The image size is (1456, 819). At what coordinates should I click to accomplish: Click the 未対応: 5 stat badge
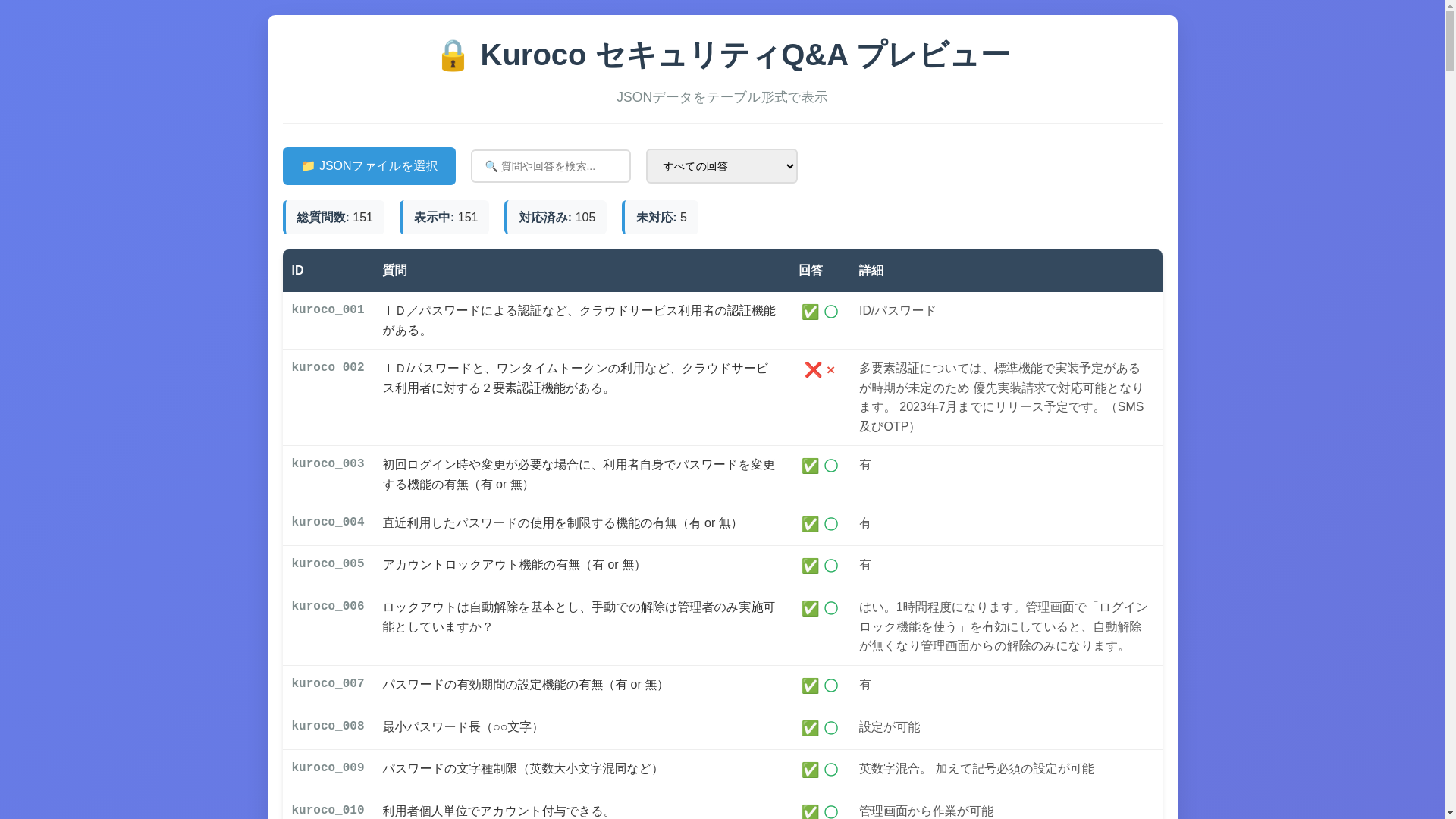tap(661, 218)
